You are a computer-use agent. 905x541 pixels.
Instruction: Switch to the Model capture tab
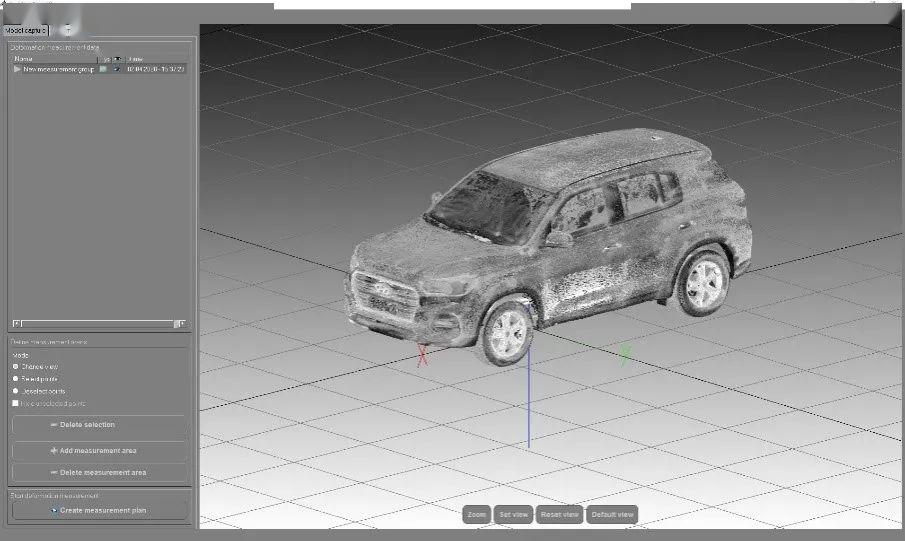[25, 30]
